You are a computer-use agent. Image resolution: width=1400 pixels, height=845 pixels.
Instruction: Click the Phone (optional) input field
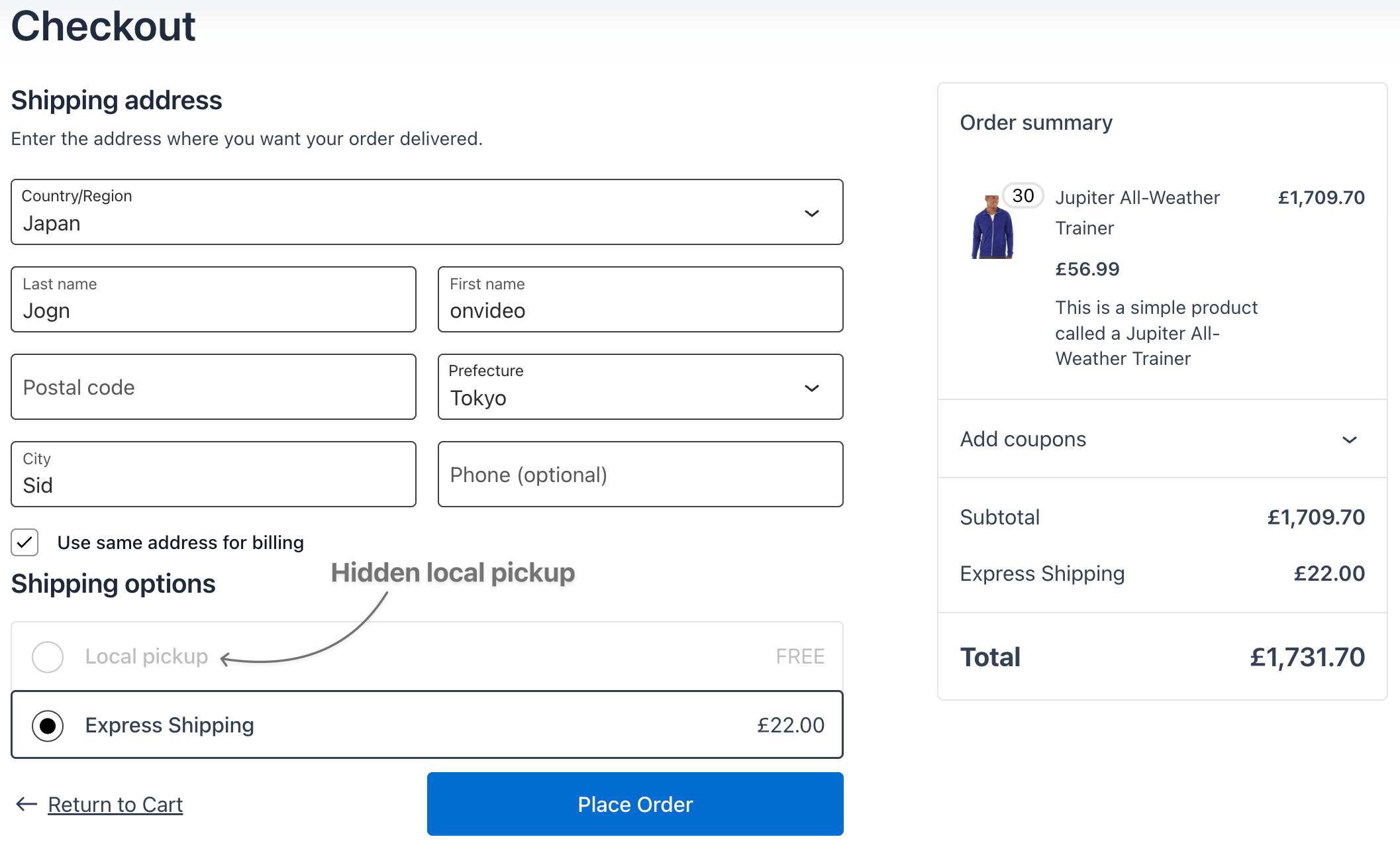[640, 475]
